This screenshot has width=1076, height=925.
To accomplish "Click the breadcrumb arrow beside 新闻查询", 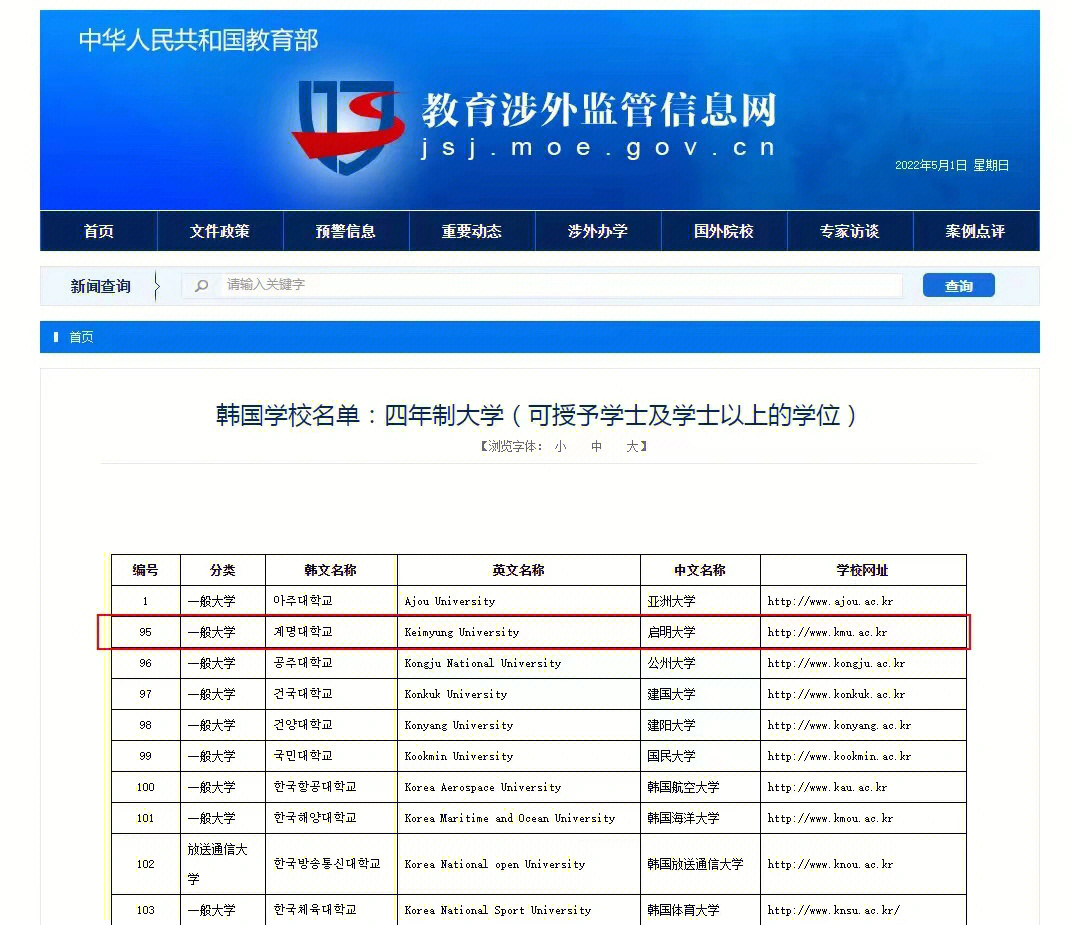I will pos(157,285).
